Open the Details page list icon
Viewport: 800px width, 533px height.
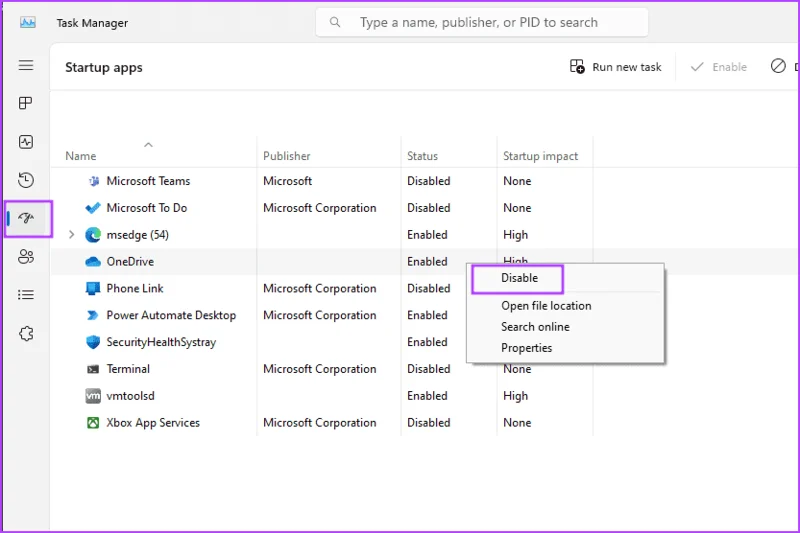click(26, 295)
